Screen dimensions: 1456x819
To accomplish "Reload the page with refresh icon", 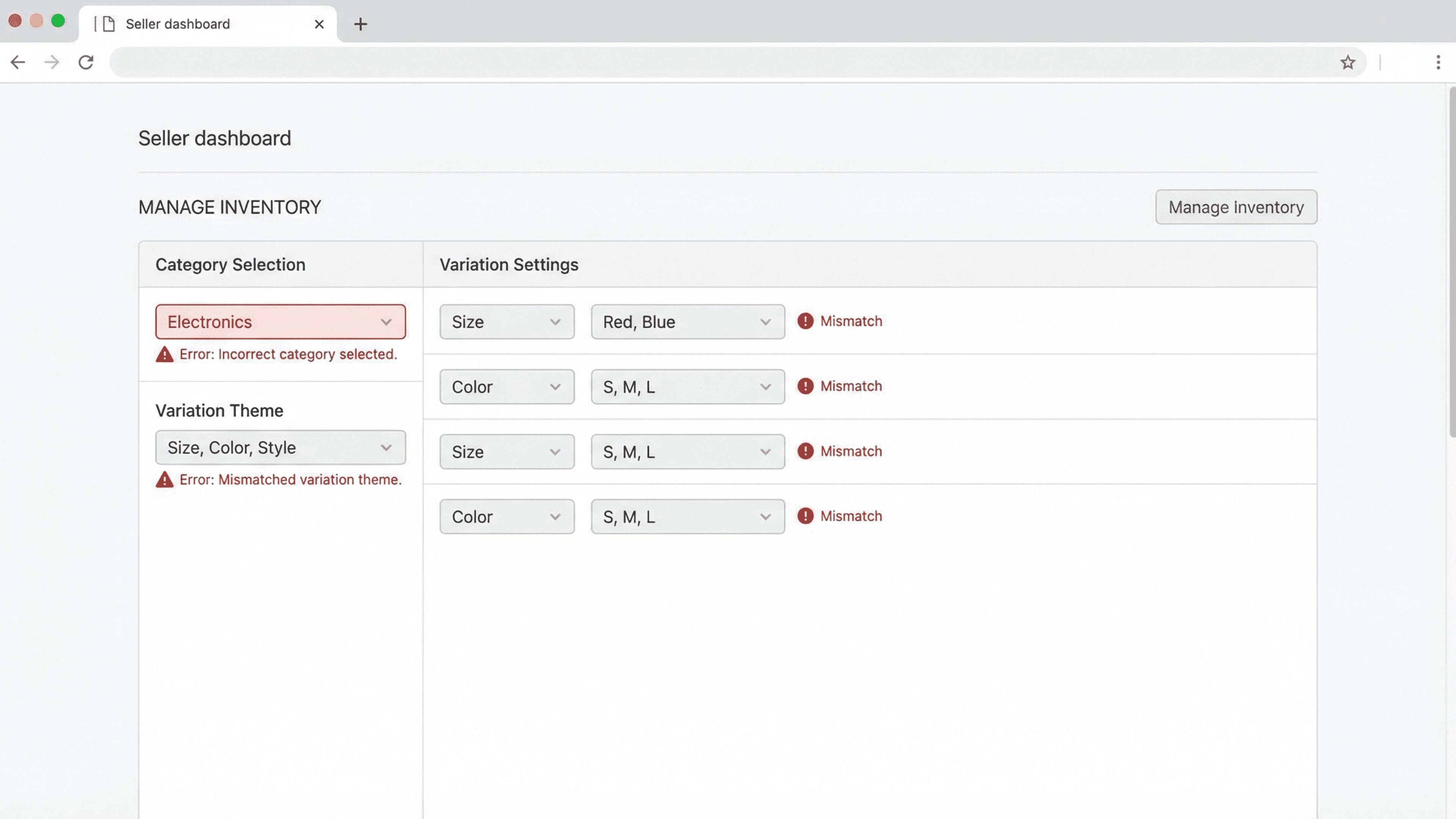I will (x=86, y=62).
